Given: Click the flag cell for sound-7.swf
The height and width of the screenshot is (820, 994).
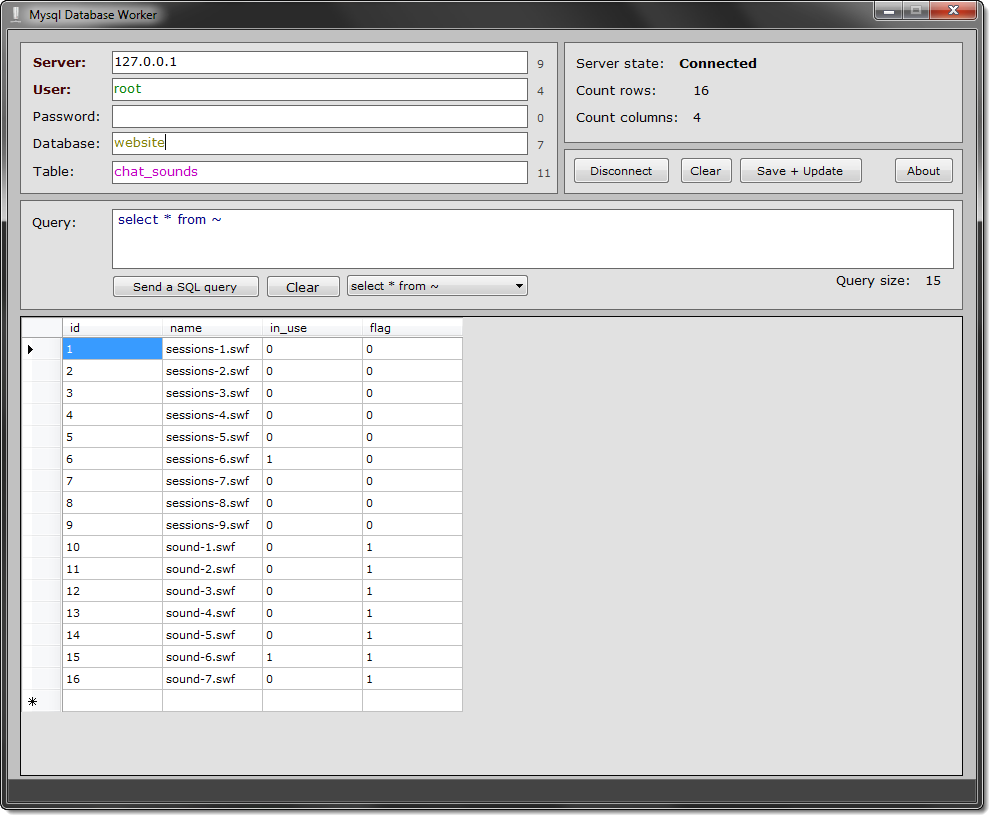Looking at the screenshot, I should point(411,679).
